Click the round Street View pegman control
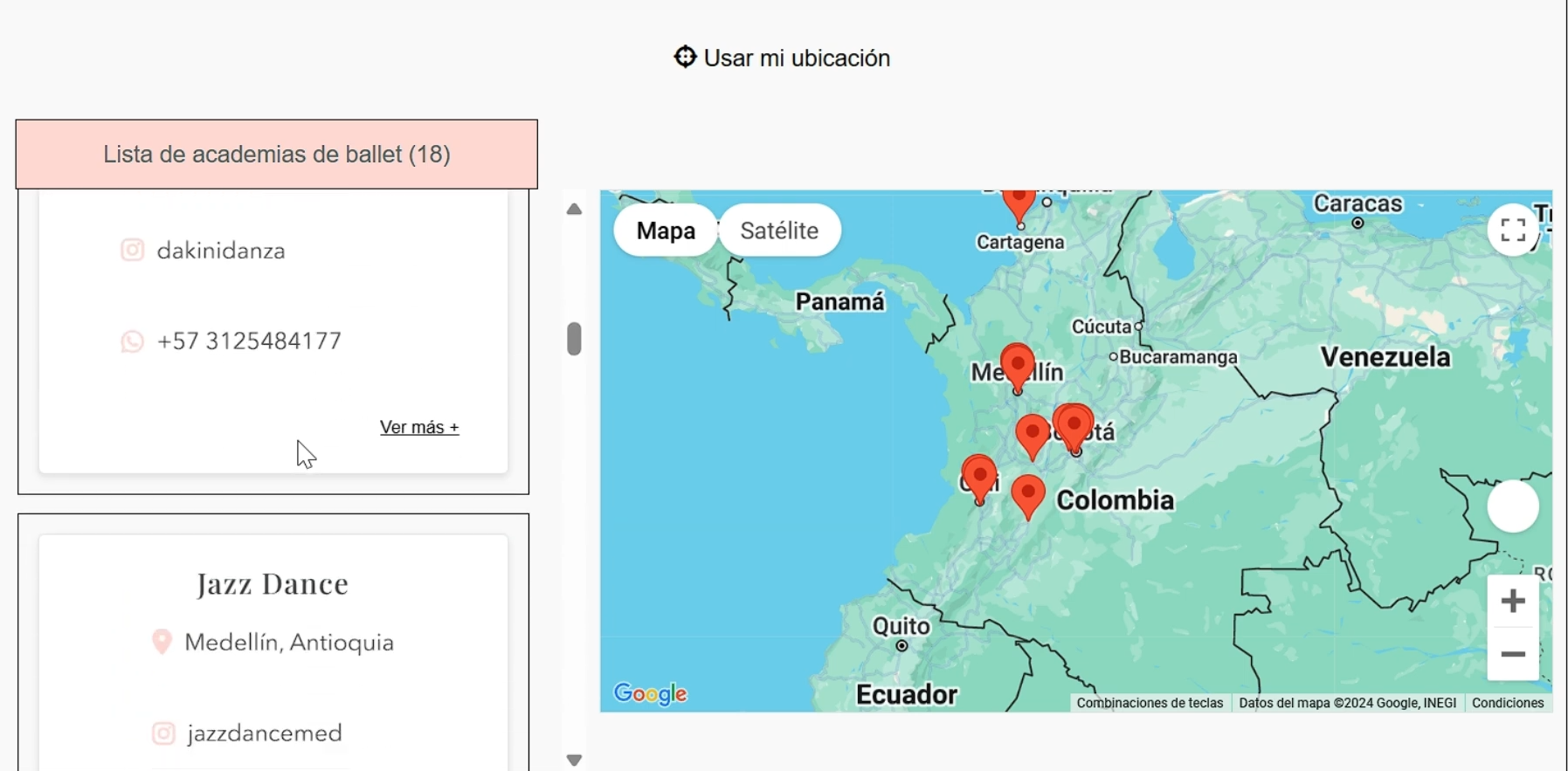This screenshot has height=771, width=1568. click(1513, 506)
